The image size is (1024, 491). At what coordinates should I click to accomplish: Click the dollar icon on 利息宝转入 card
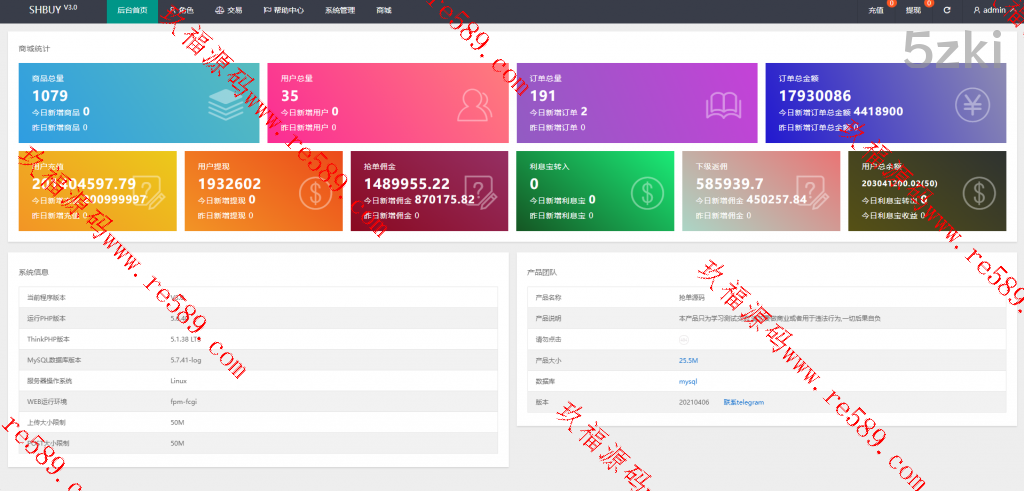[x=647, y=191]
